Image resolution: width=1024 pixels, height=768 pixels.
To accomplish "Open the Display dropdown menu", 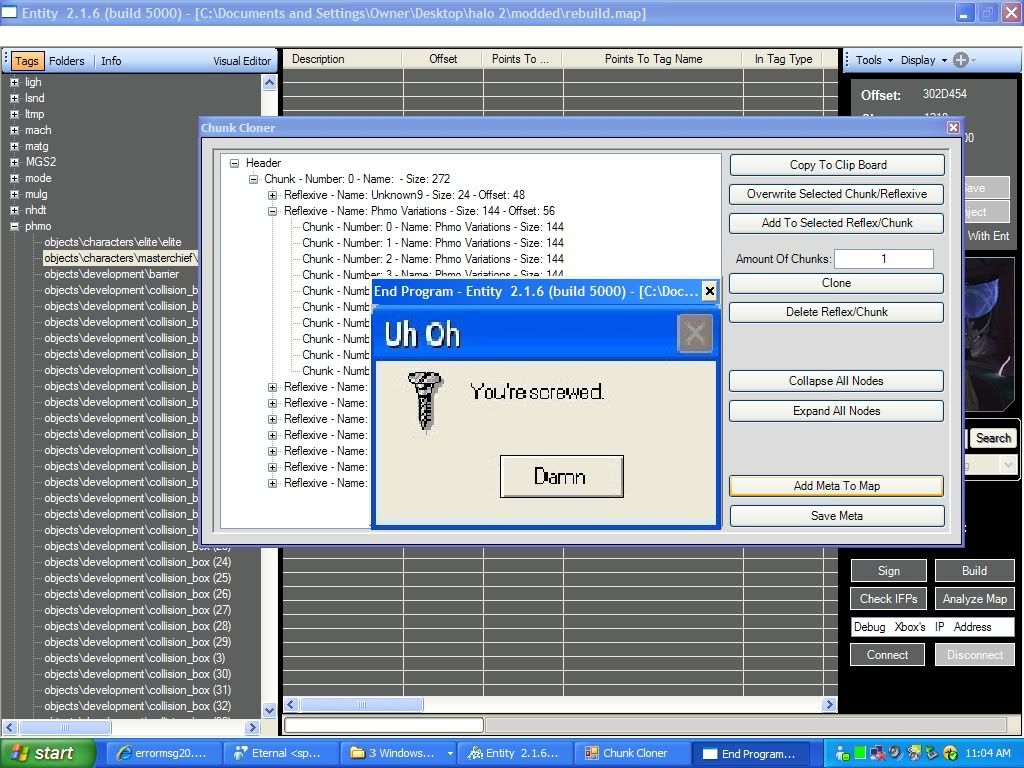I will point(923,60).
